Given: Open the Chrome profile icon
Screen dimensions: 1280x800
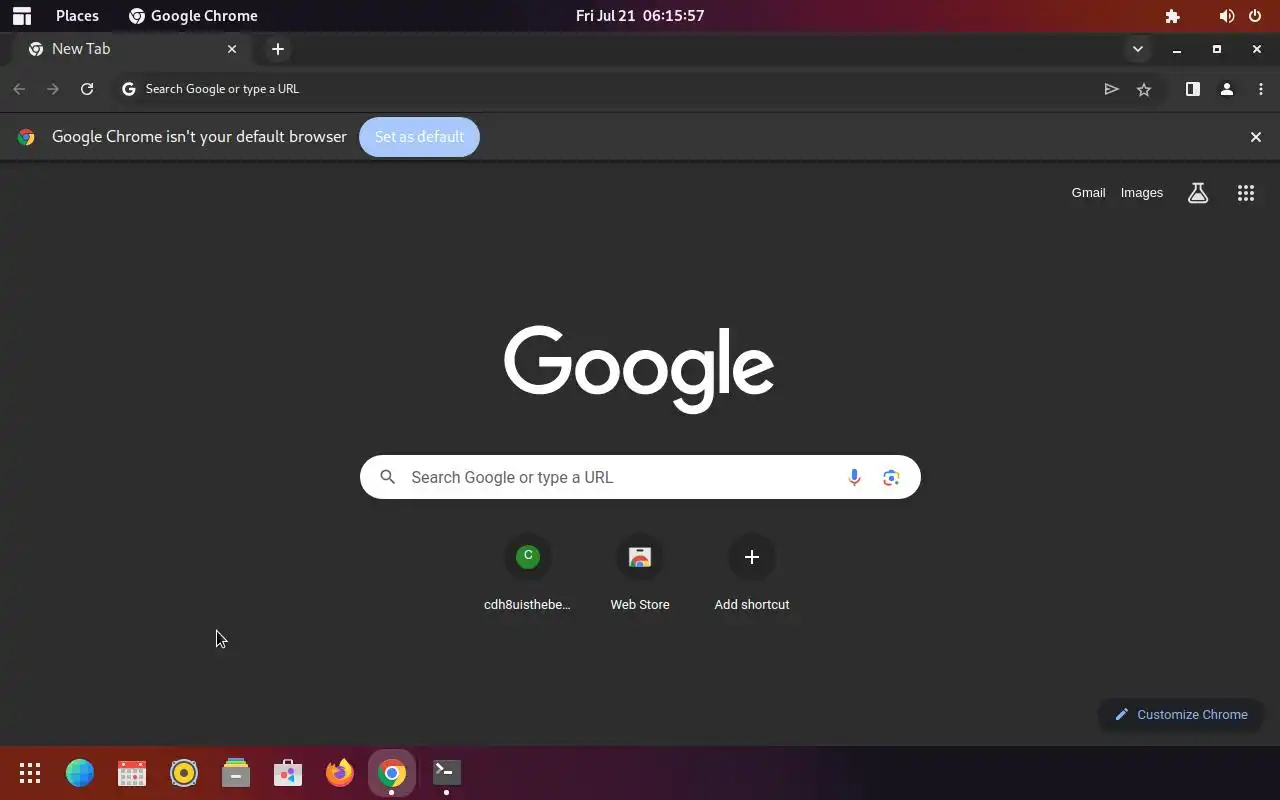Looking at the screenshot, I should [1227, 89].
